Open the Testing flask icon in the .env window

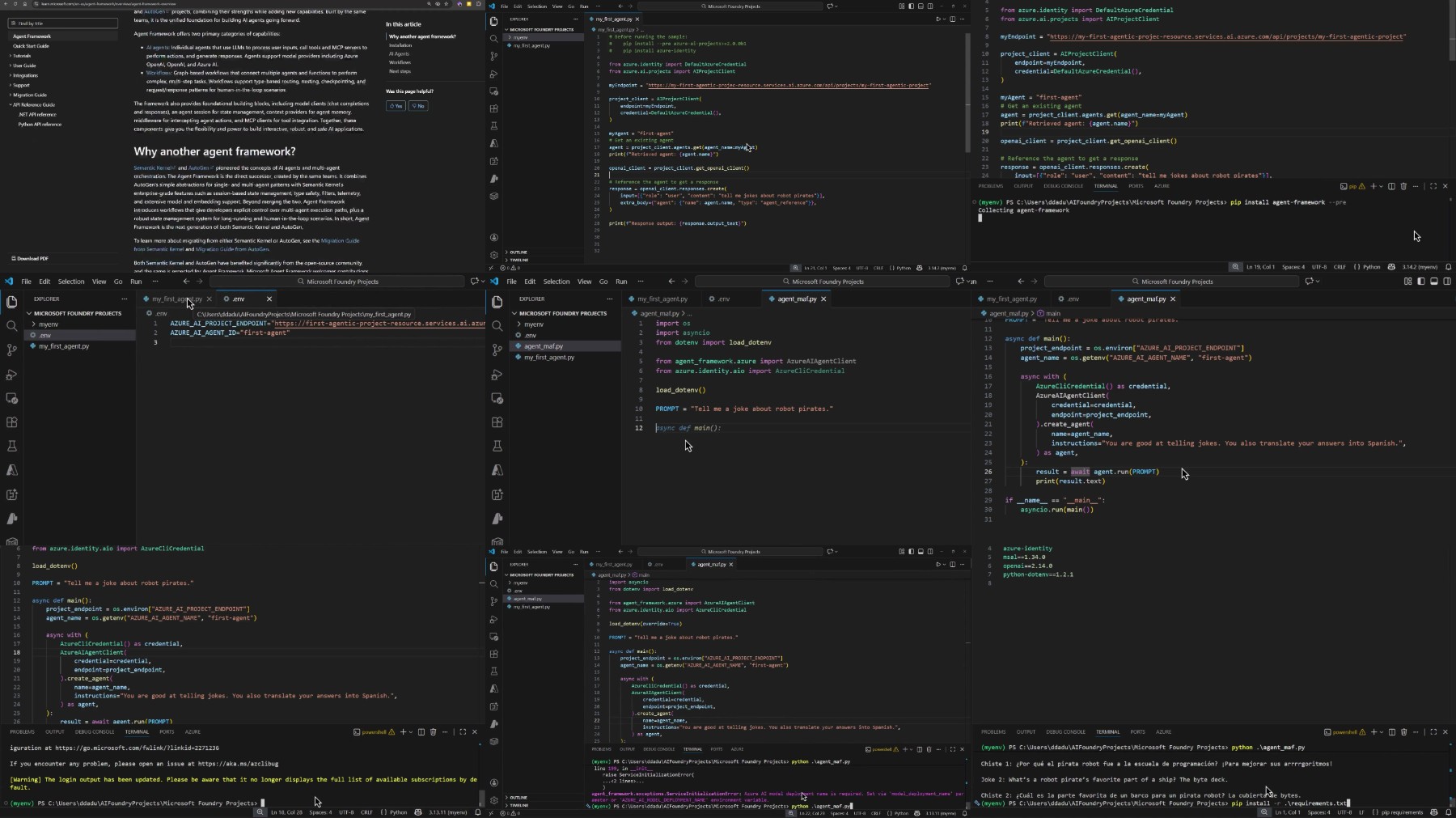pos(11,446)
